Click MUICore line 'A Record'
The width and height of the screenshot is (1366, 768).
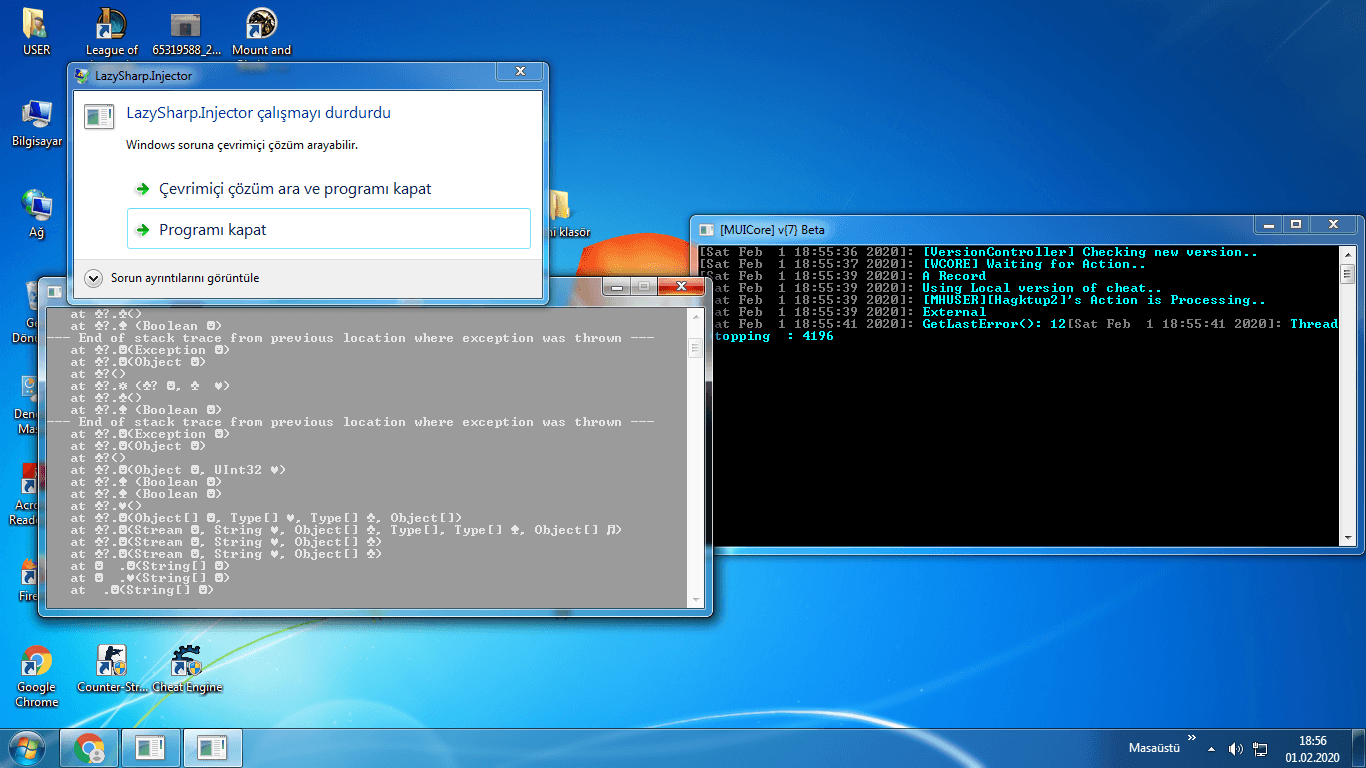(x=954, y=276)
